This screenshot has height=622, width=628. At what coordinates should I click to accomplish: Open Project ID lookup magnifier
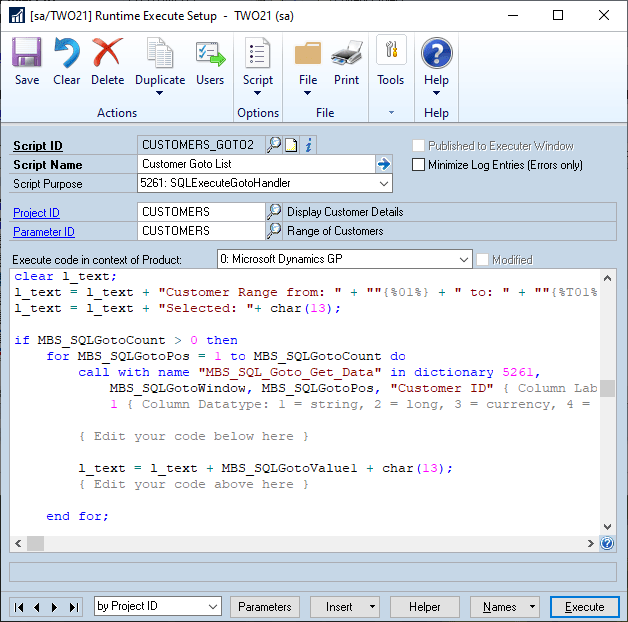[x=274, y=211]
